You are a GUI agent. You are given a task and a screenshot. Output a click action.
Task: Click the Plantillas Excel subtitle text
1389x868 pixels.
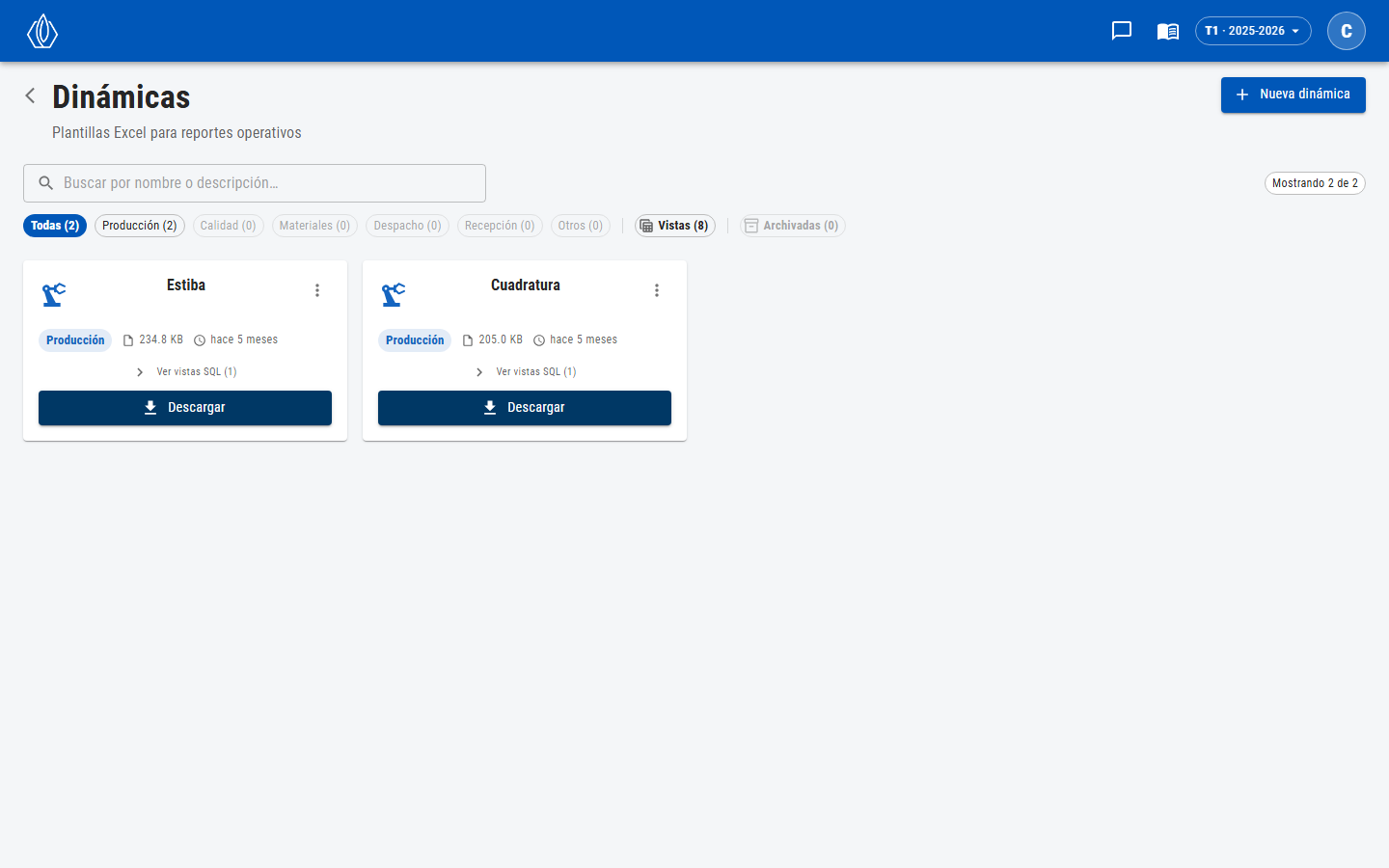click(x=177, y=133)
